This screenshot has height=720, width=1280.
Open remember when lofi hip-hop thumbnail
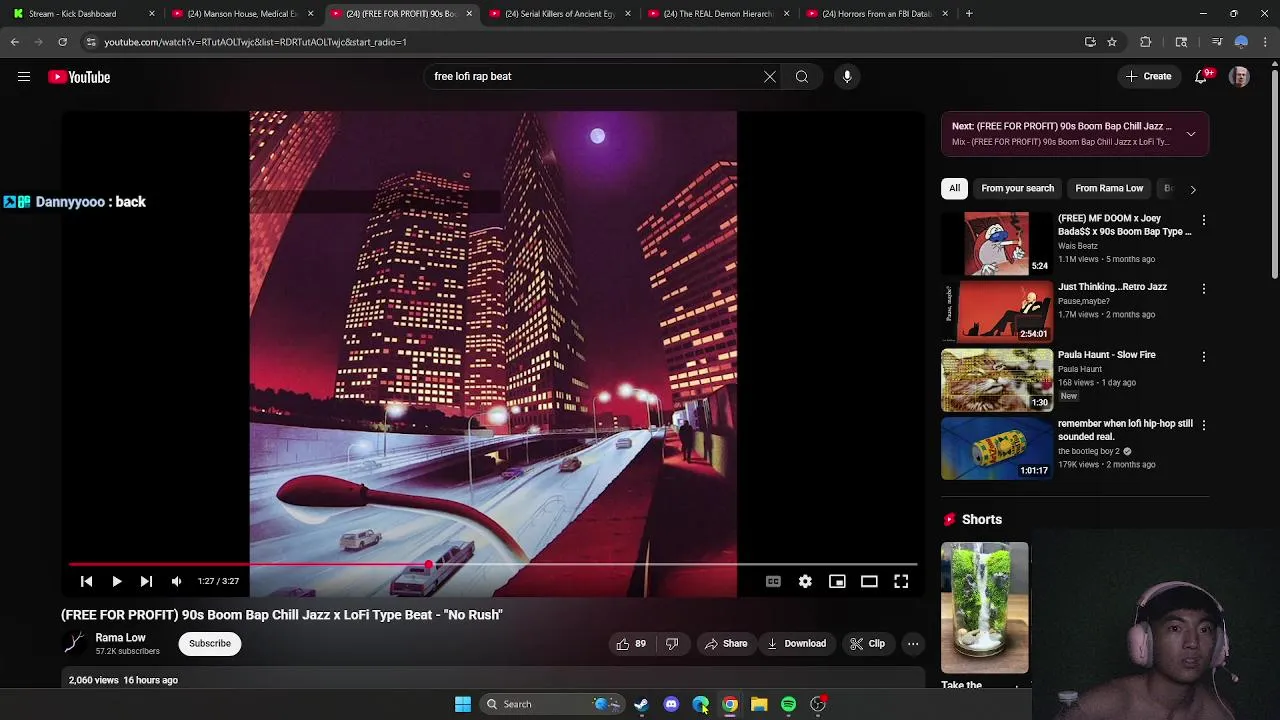click(997, 448)
